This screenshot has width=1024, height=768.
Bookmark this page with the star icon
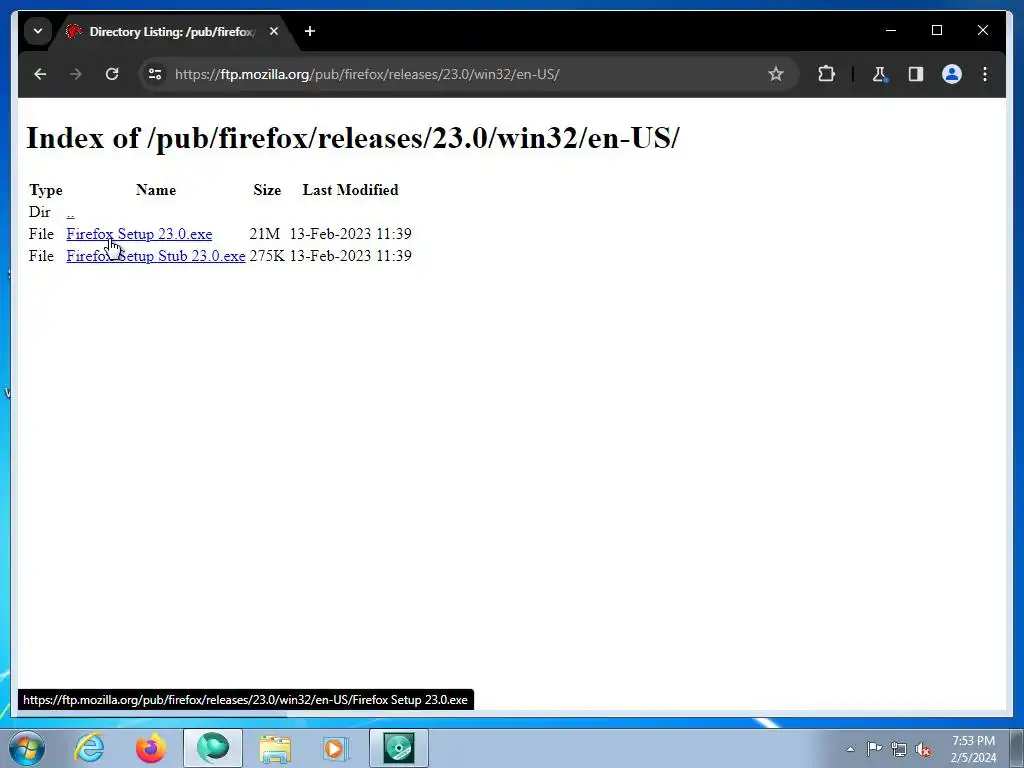coord(775,74)
